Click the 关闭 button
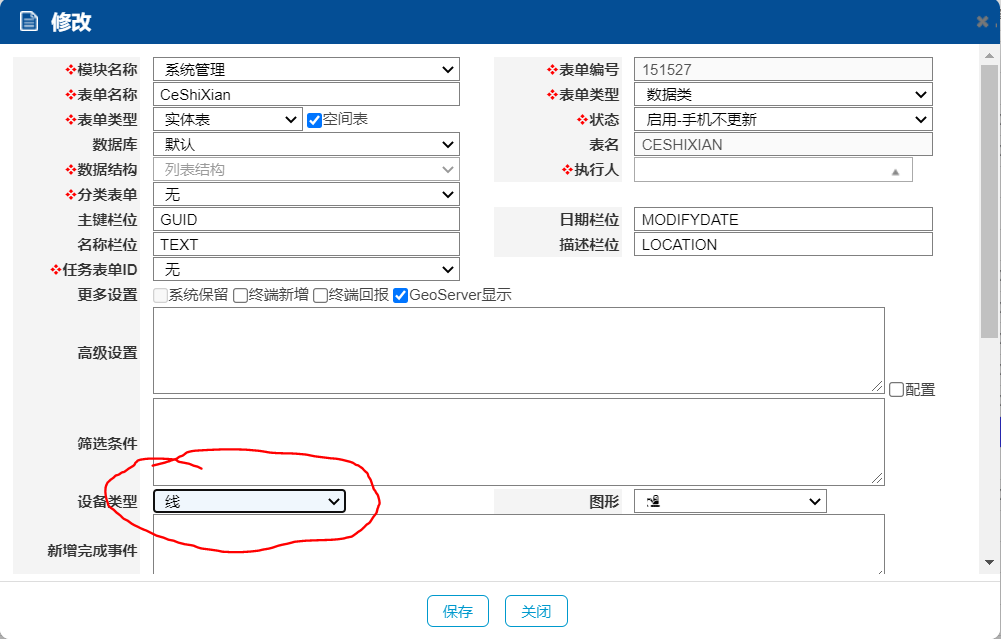 [x=536, y=611]
